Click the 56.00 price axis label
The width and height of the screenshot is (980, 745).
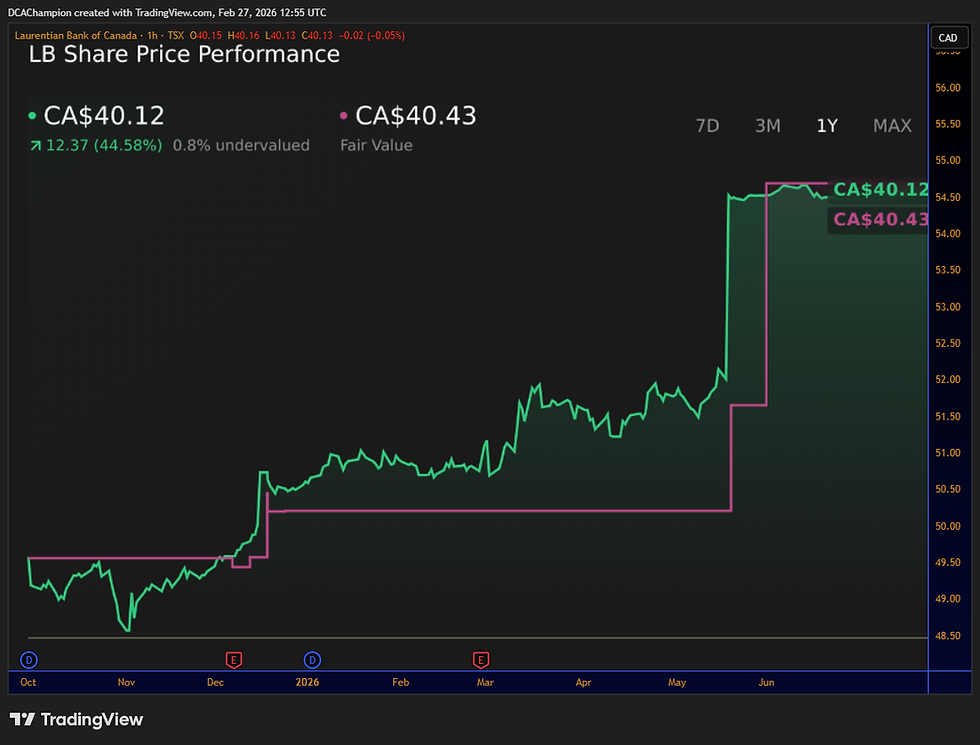pos(948,88)
